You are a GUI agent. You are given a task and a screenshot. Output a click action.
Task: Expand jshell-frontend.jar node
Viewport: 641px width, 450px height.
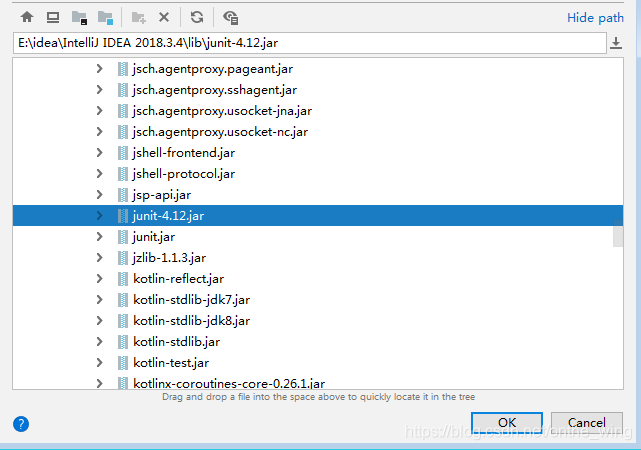(99, 152)
